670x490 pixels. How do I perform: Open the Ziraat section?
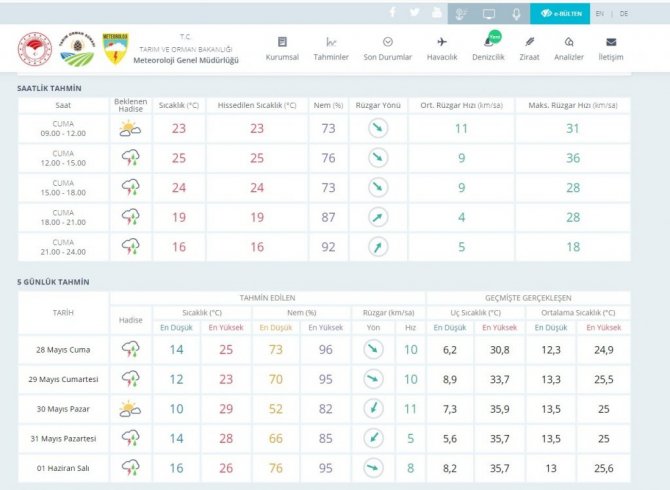[x=529, y=48]
